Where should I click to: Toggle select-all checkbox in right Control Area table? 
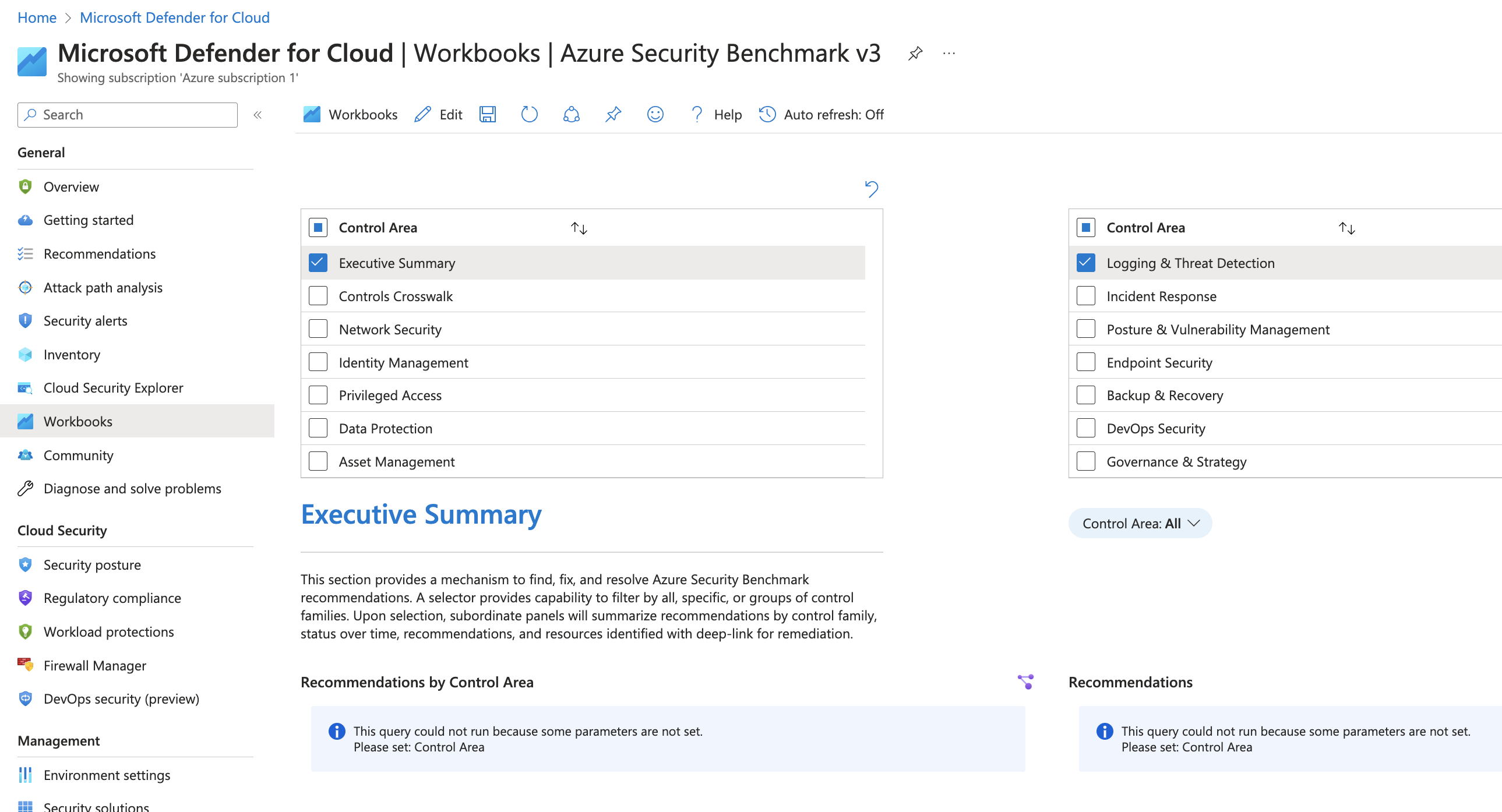[1085, 227]
